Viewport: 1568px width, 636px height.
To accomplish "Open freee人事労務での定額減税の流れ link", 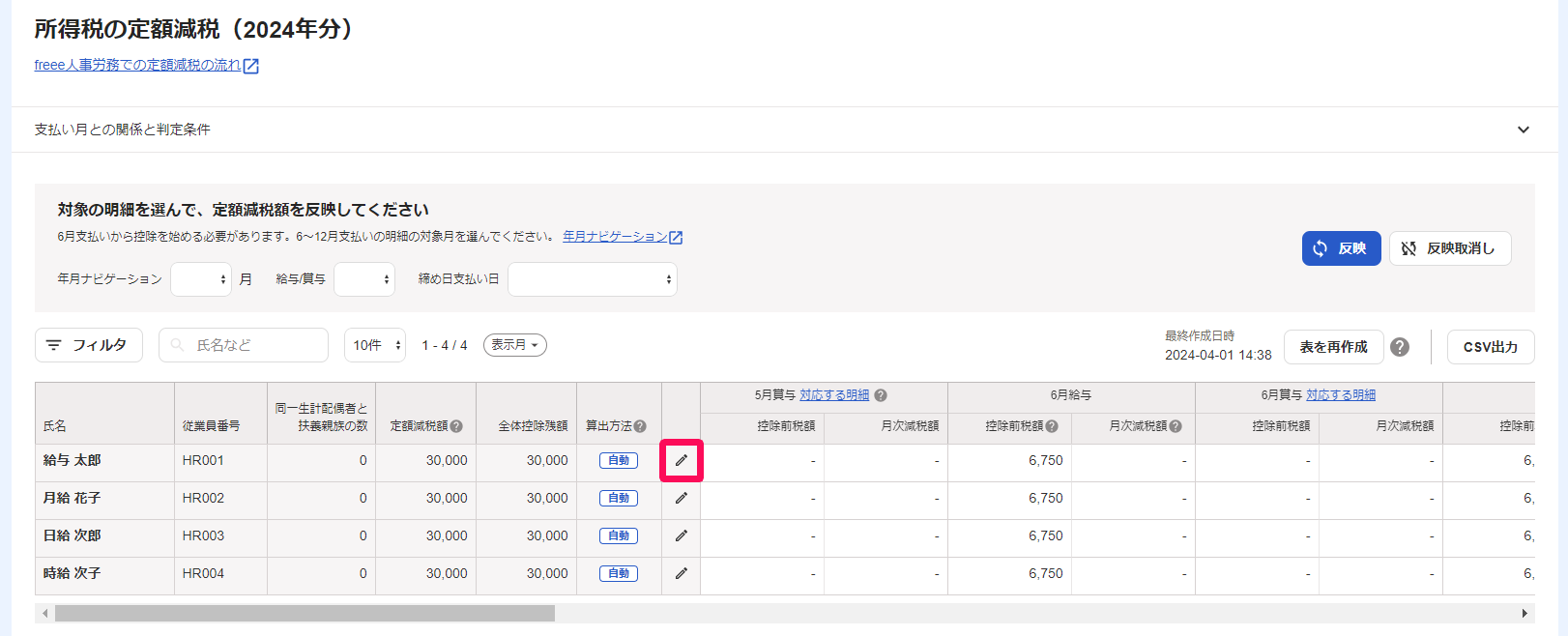I will point(137,65).
